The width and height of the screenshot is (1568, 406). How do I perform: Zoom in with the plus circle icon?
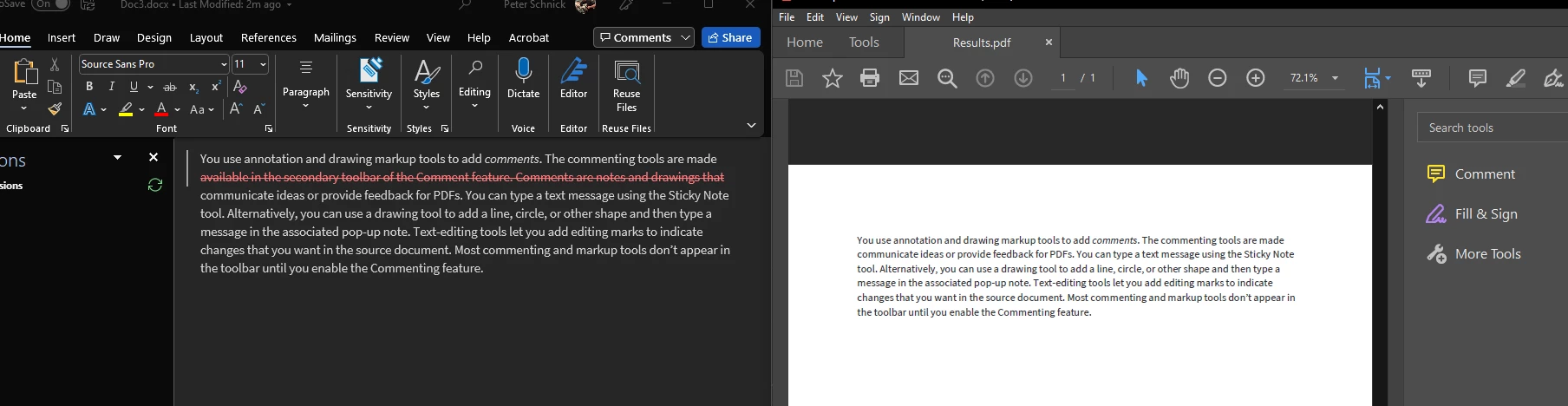pyautogui.click(x=1256, y=78)
